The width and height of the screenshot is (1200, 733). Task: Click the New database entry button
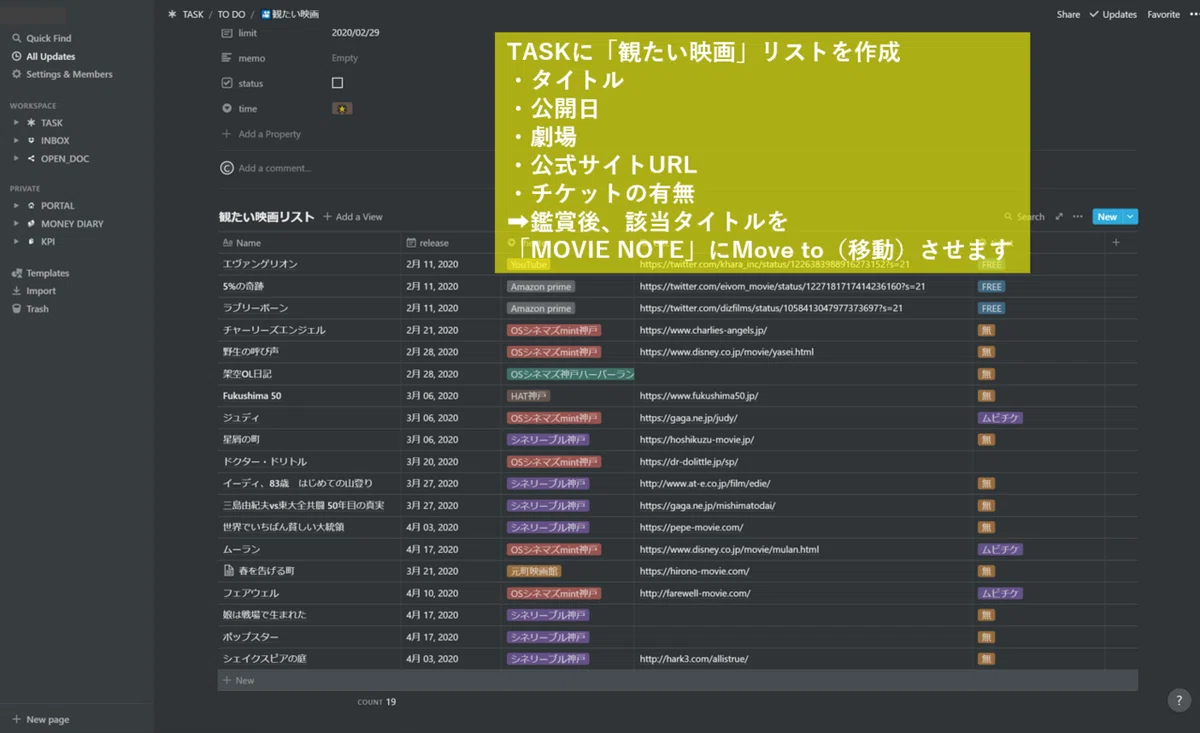pos(1107,217)
